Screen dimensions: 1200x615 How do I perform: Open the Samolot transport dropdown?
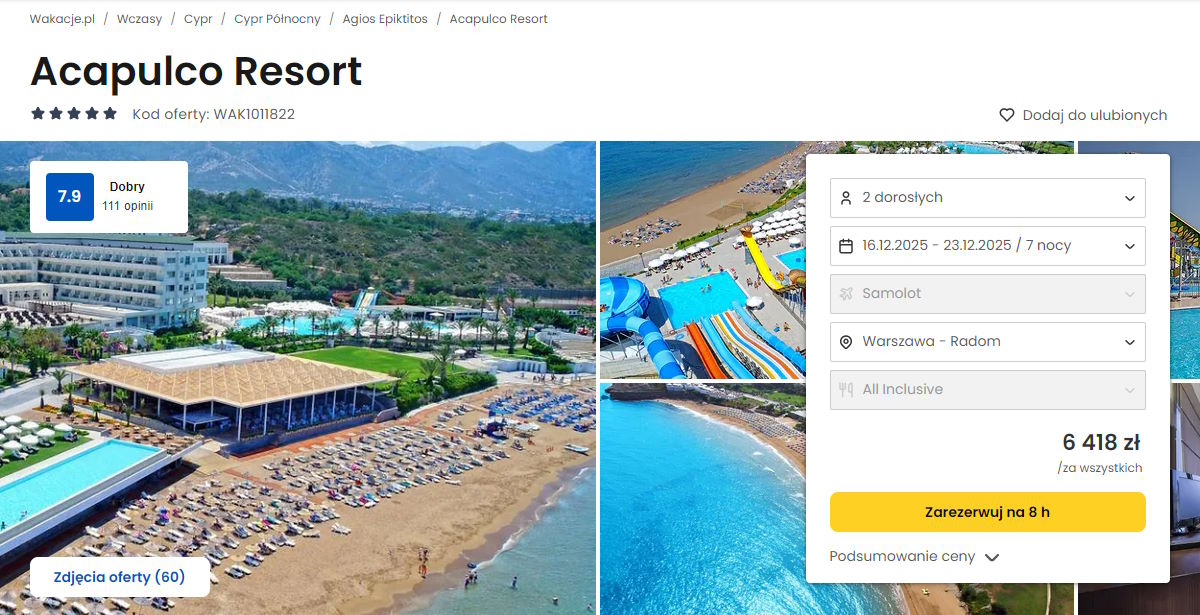click(988, 294)
